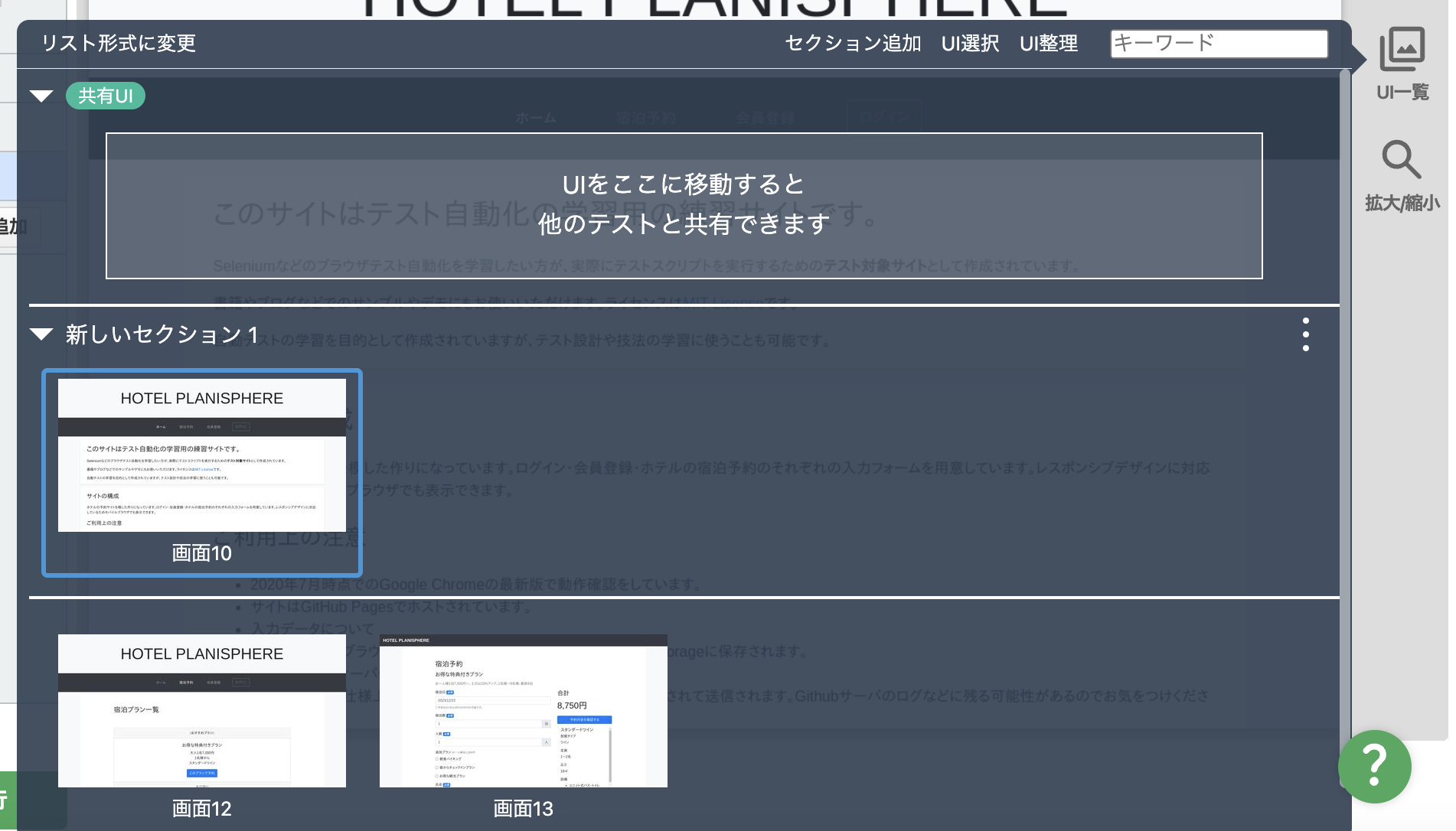
Task: Collapse the 共有UI section triangle
Action: point(41,96)
